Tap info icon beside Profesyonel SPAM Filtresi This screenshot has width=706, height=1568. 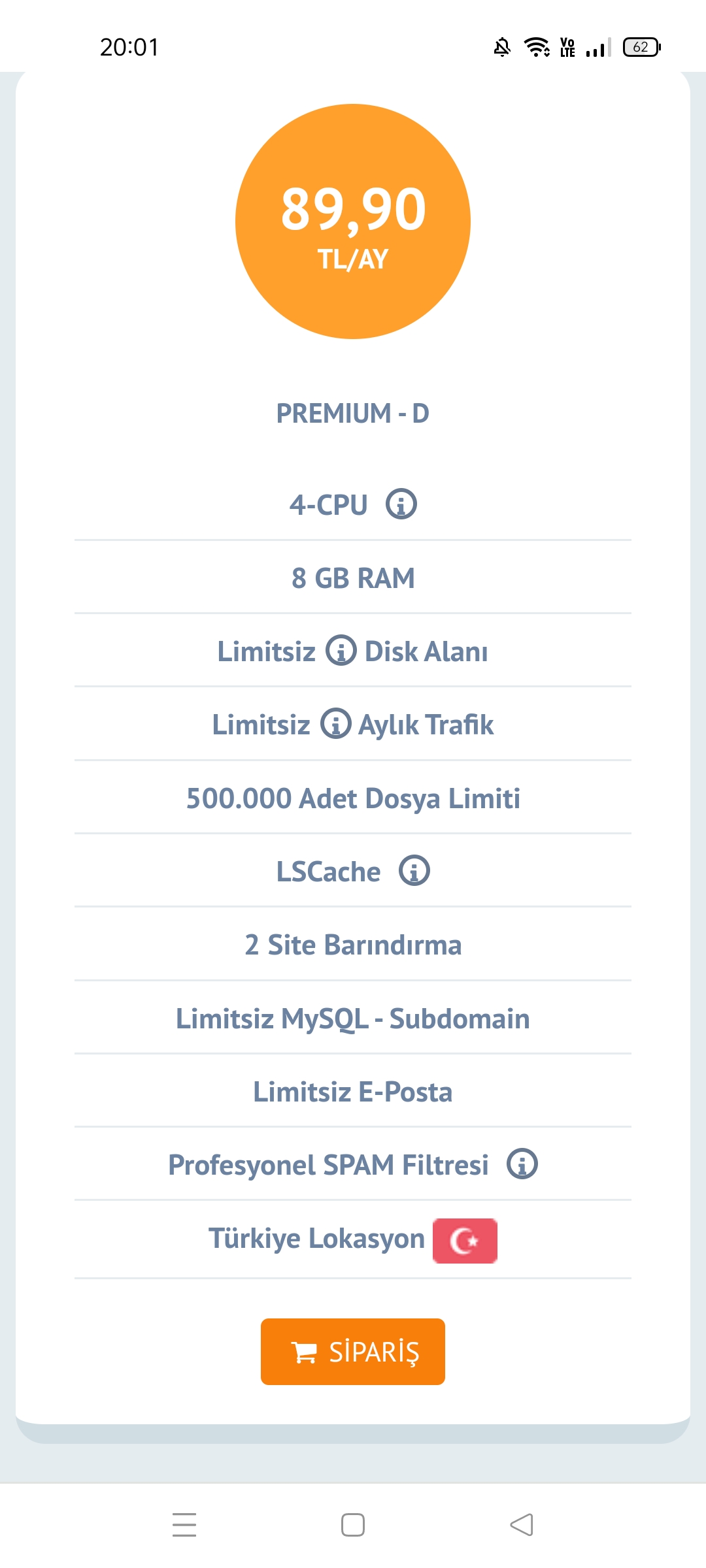(x=522, y=1164)
